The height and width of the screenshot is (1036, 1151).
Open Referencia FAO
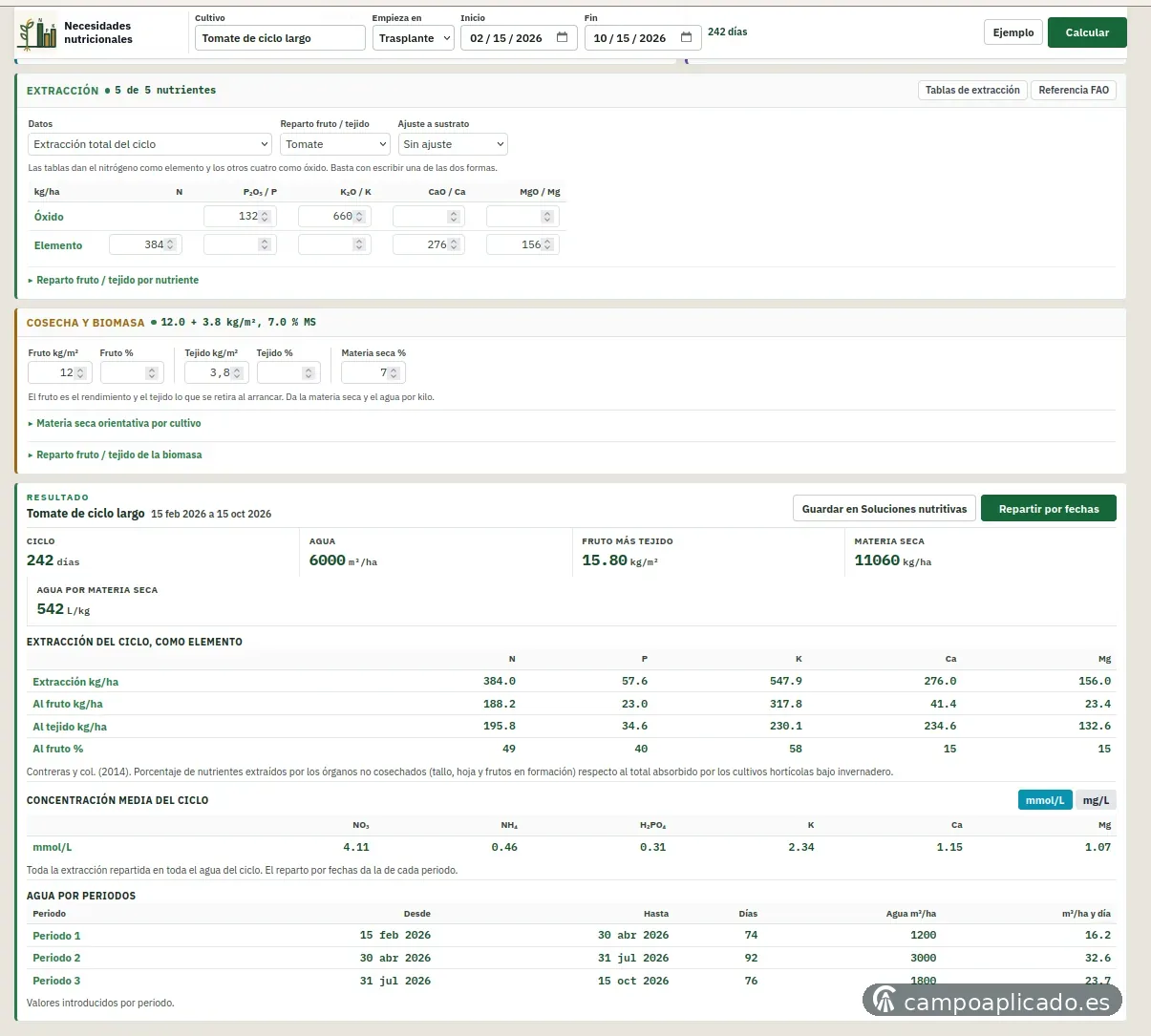1074,90
